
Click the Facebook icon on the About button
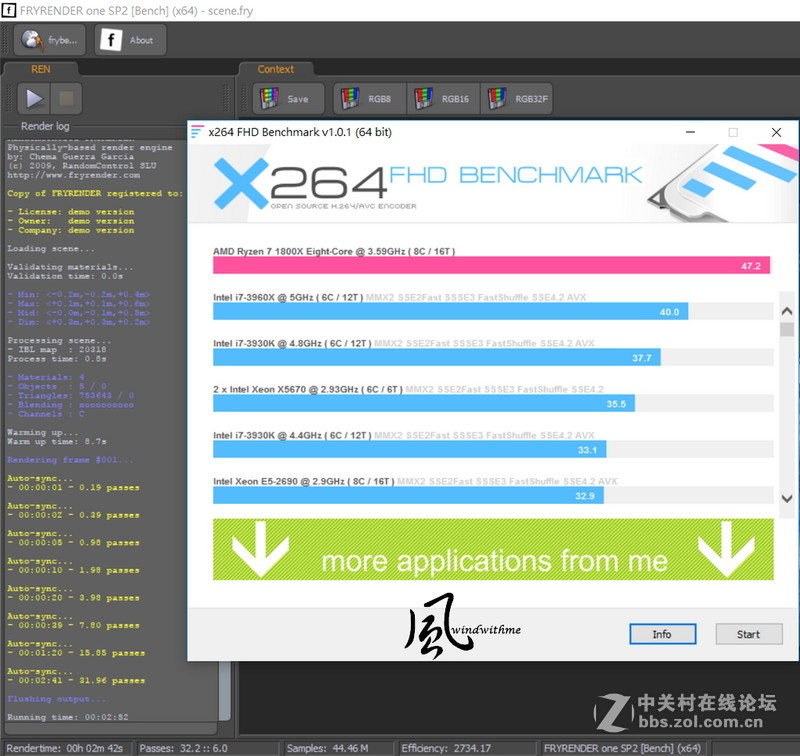point(110,40)
